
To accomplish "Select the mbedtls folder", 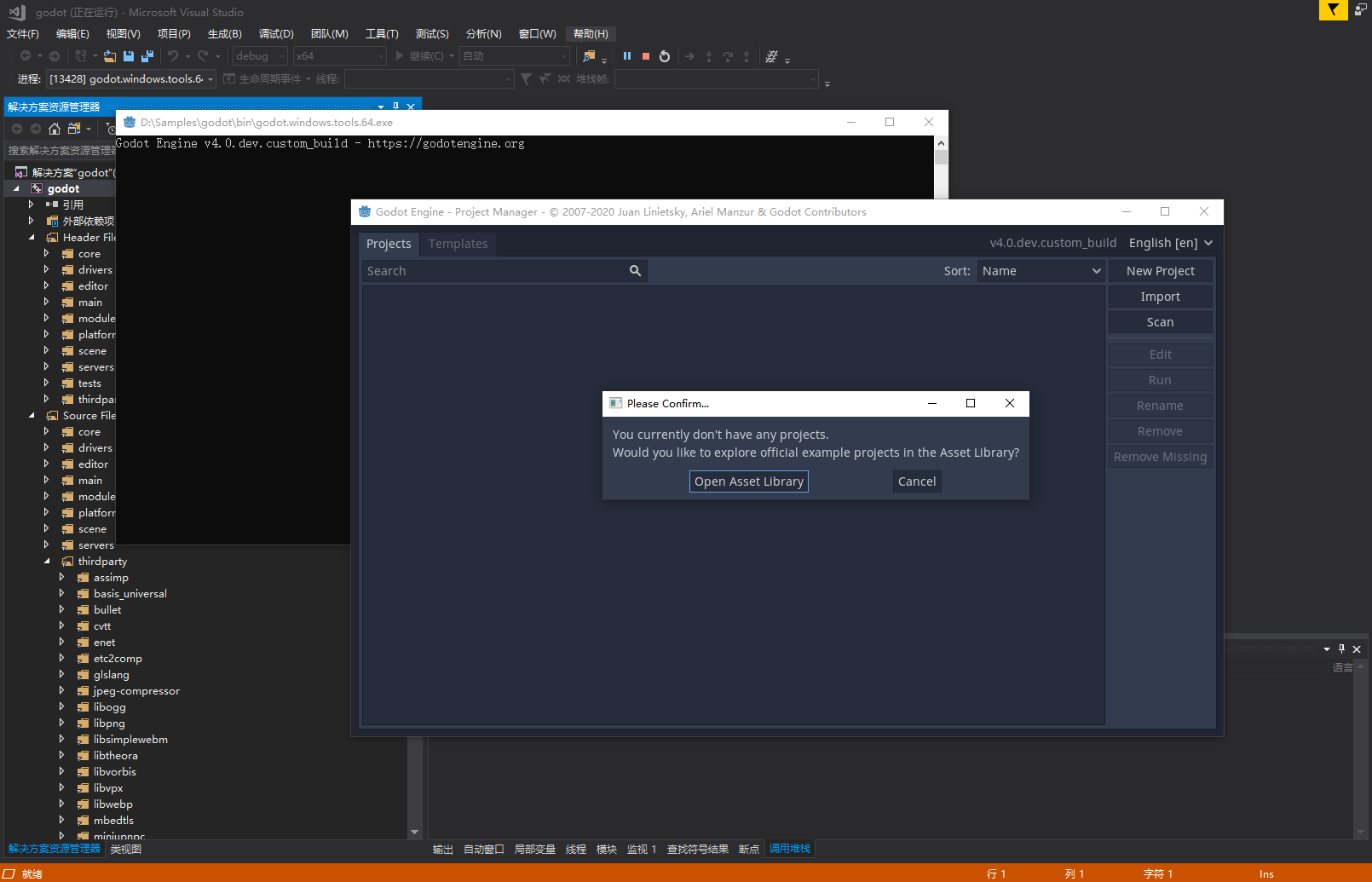I will [113, 821].
